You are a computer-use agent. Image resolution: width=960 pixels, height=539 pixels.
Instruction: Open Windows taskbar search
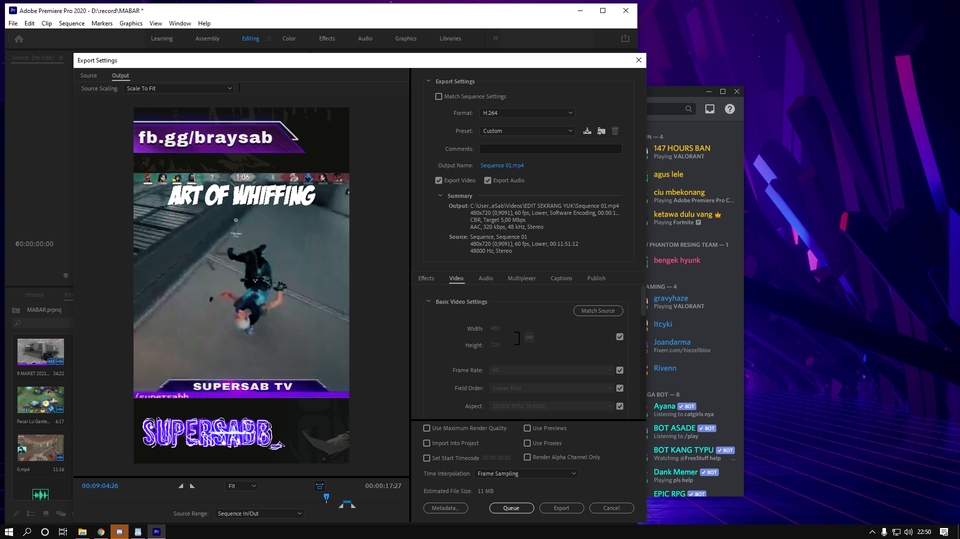tap(27, 531)
